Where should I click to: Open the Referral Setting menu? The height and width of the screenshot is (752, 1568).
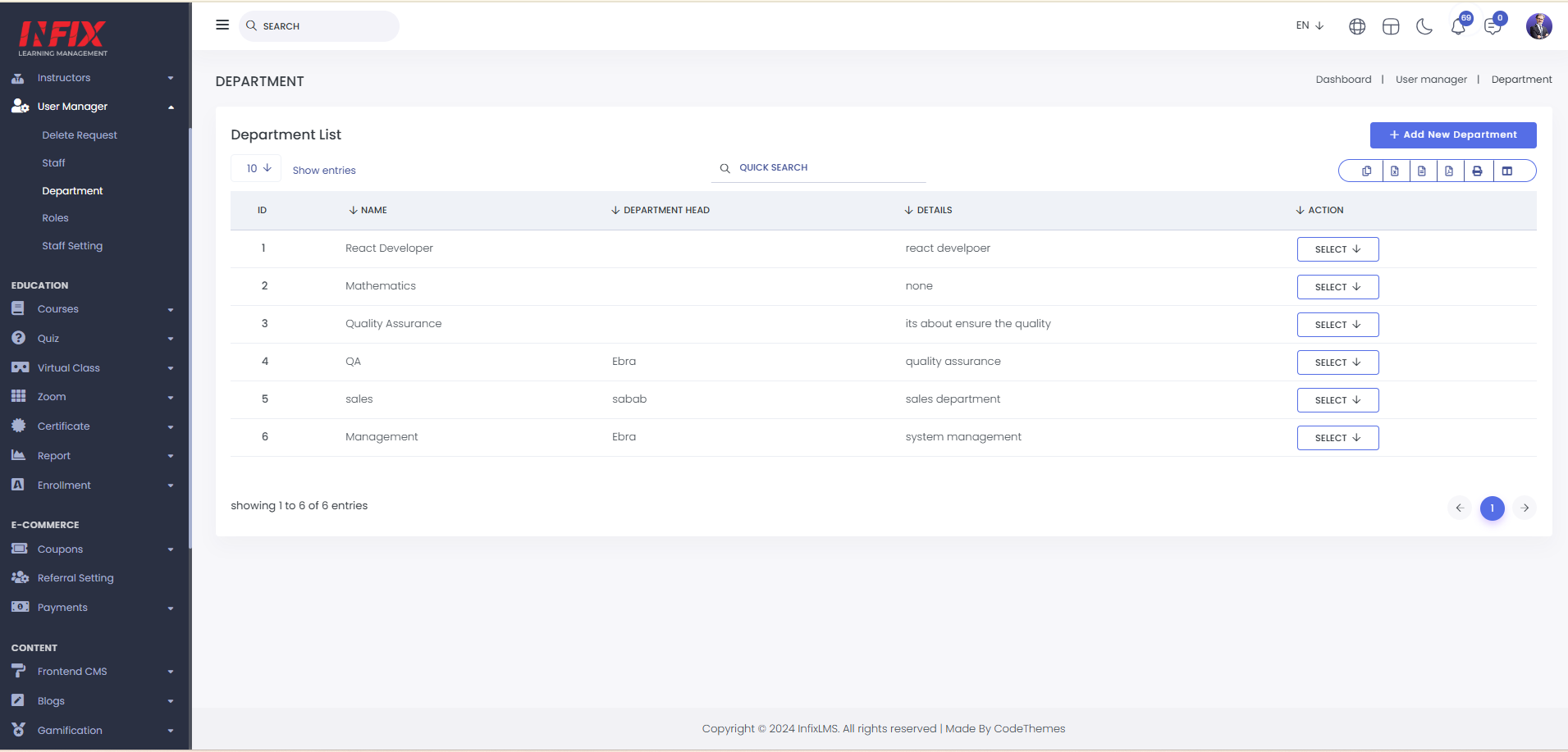(x=75, y=578)
